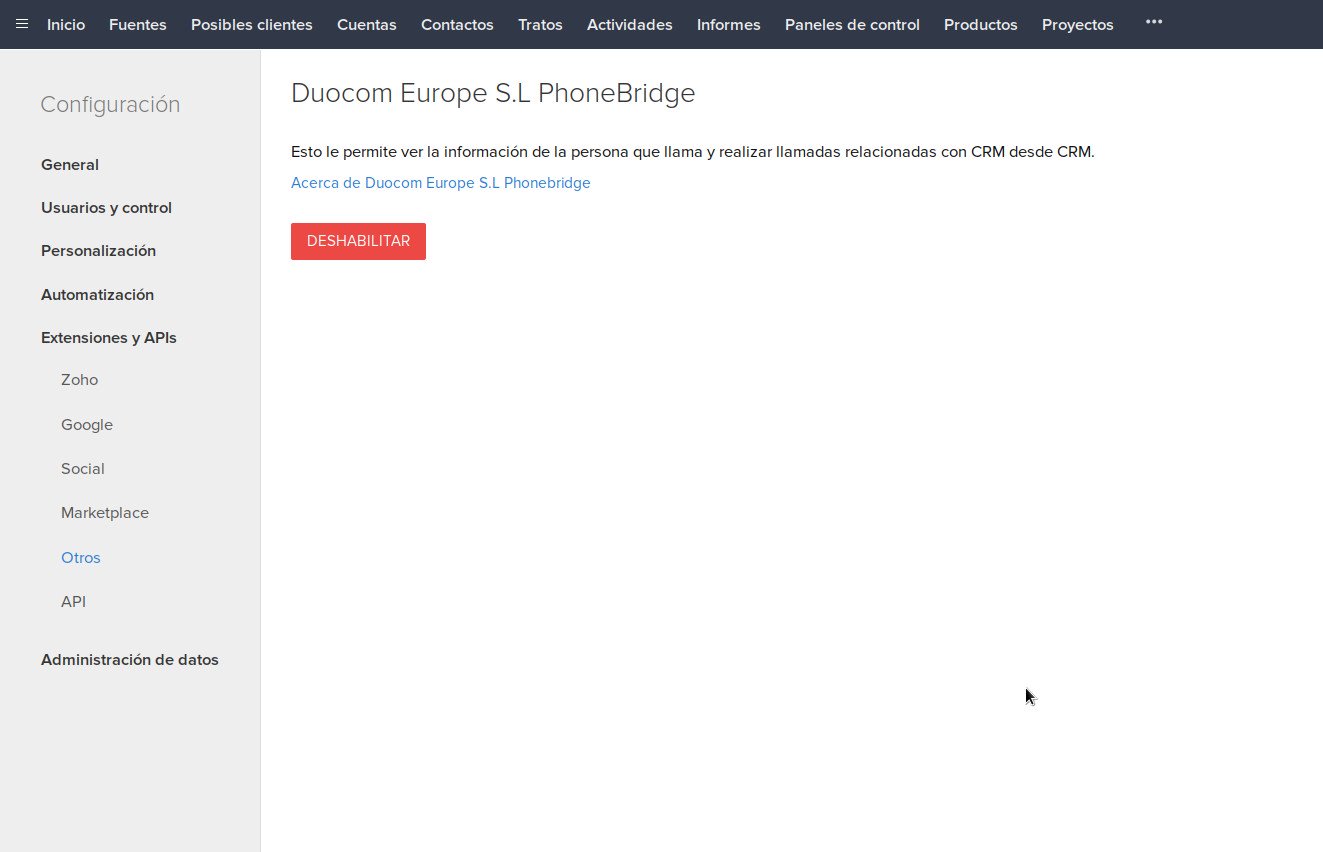Open Acerca de Duocom Europe Phonebridge link
This screenshot has width=1323, height=852.
tap(440, 183)
